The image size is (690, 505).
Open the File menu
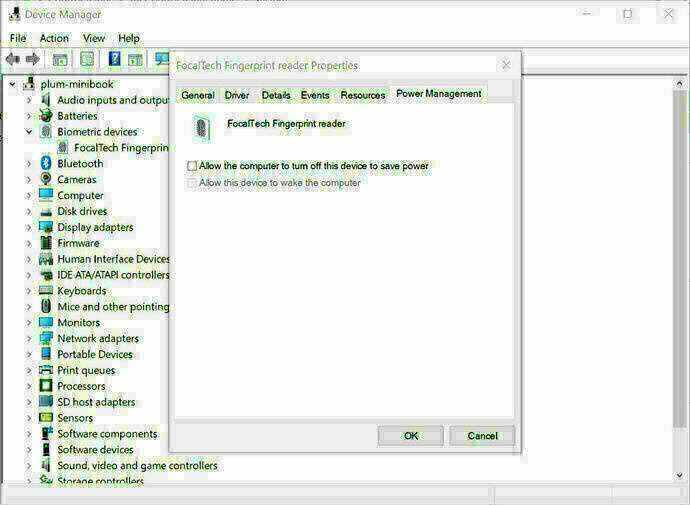click(x=18, y=38)
